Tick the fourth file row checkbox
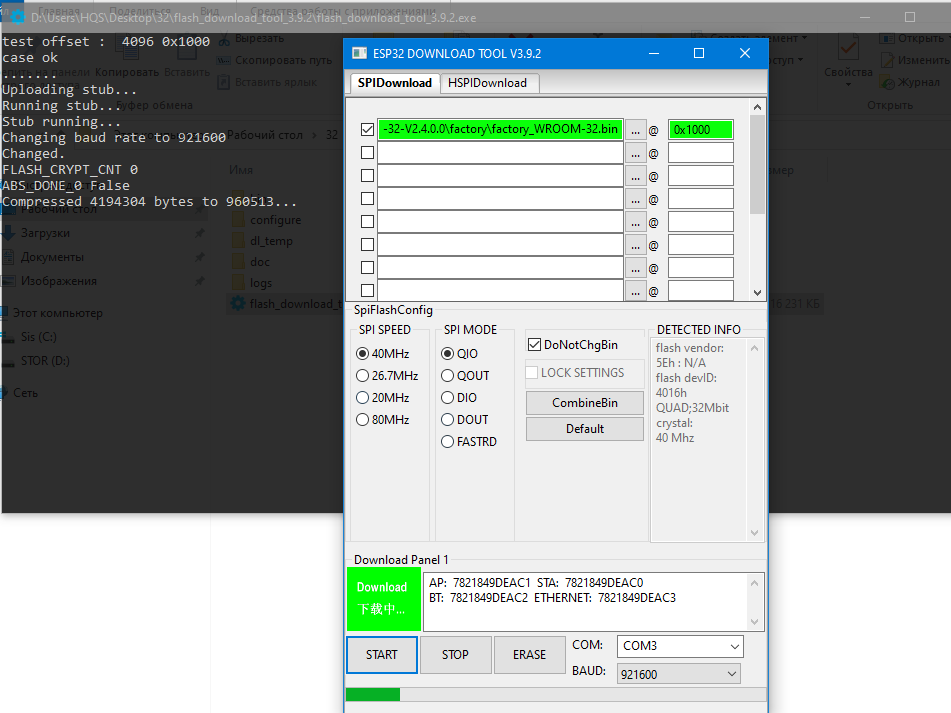 tap(367, 199)
